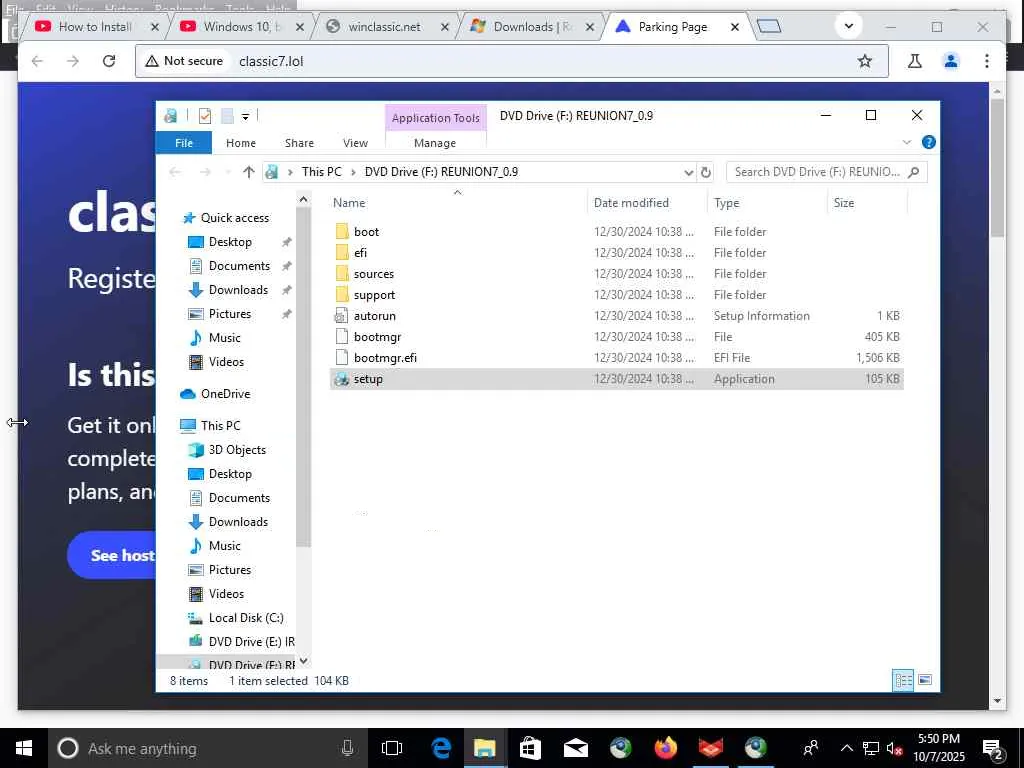Open the Windows Start menu
The image size is (1024, 768).
pos(24,748)
